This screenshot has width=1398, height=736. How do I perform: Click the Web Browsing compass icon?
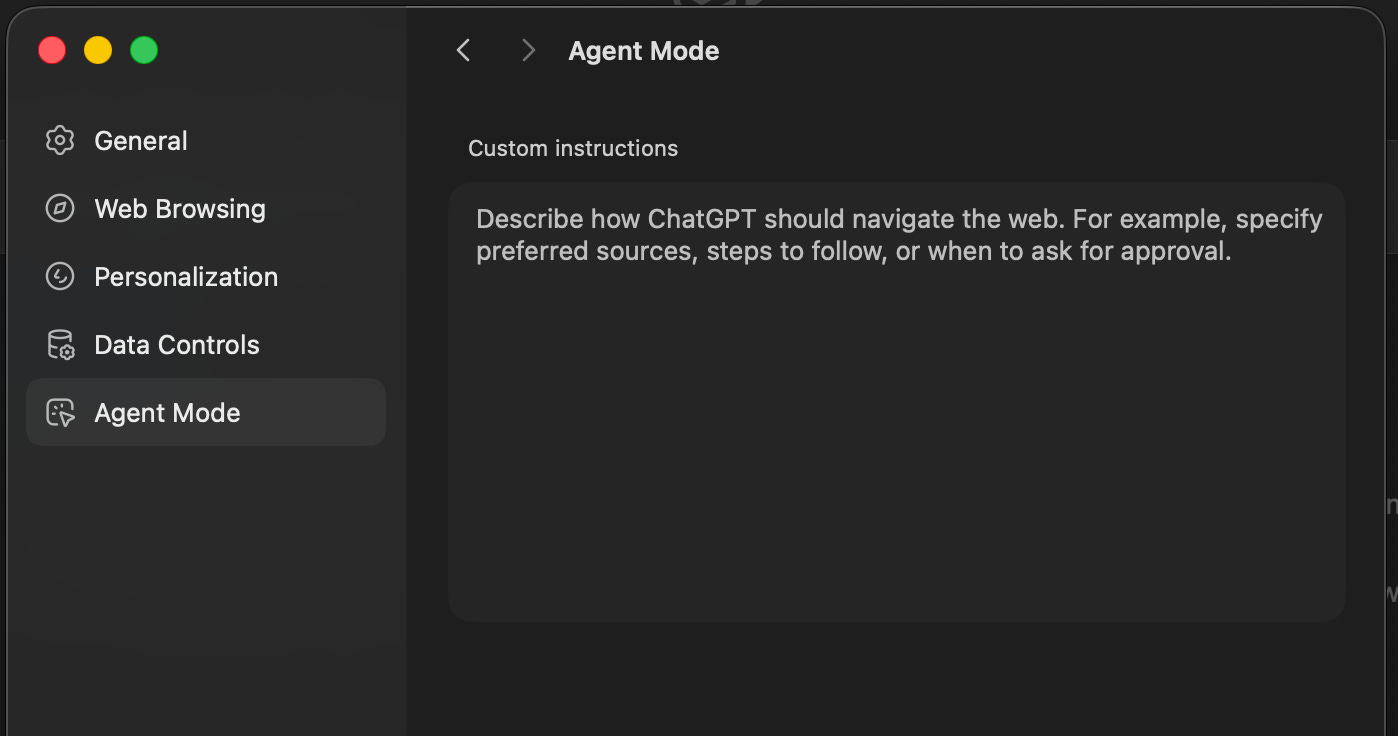pos(60,209)
